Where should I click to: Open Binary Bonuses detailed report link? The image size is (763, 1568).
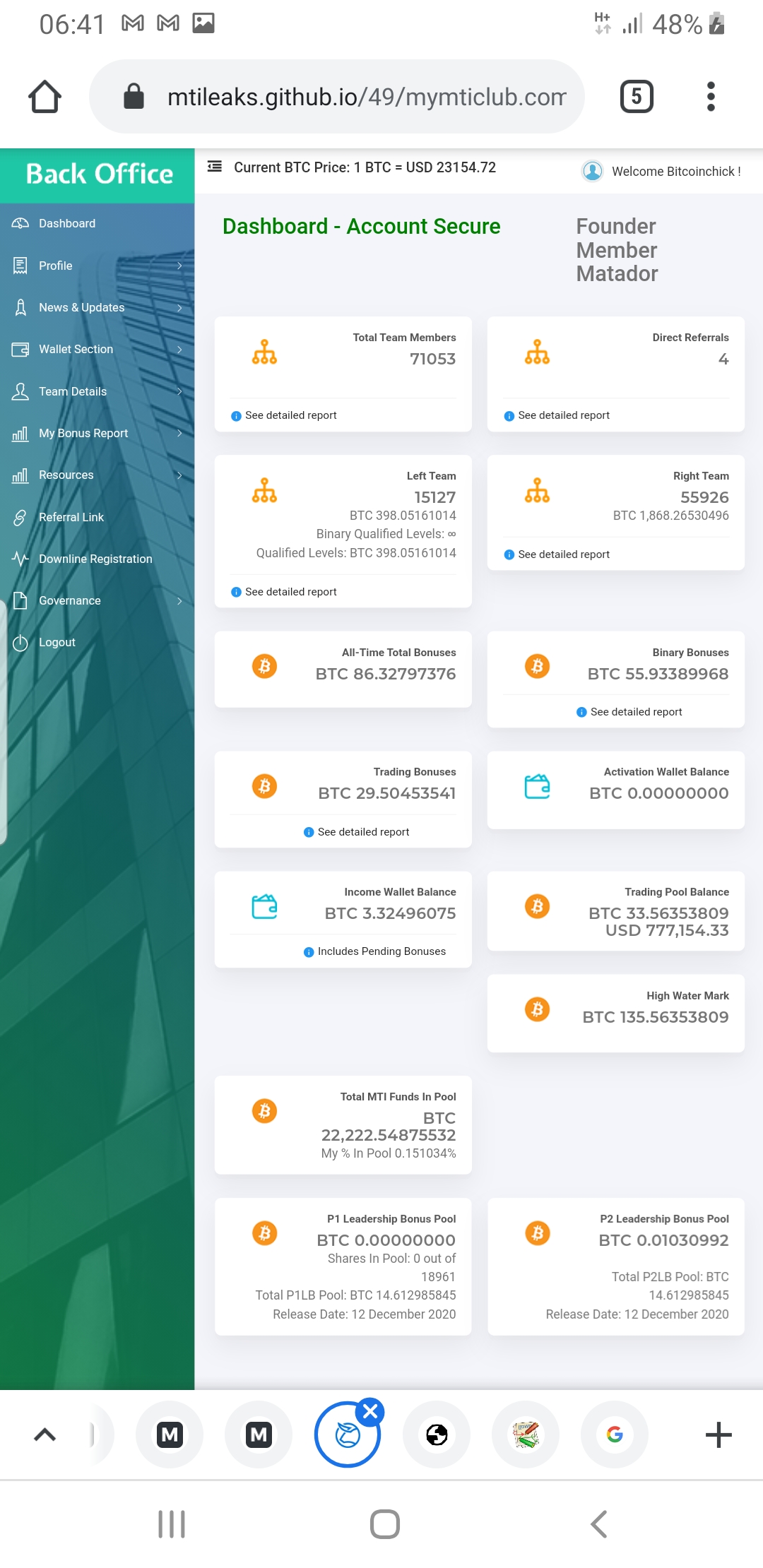(635, 712)
